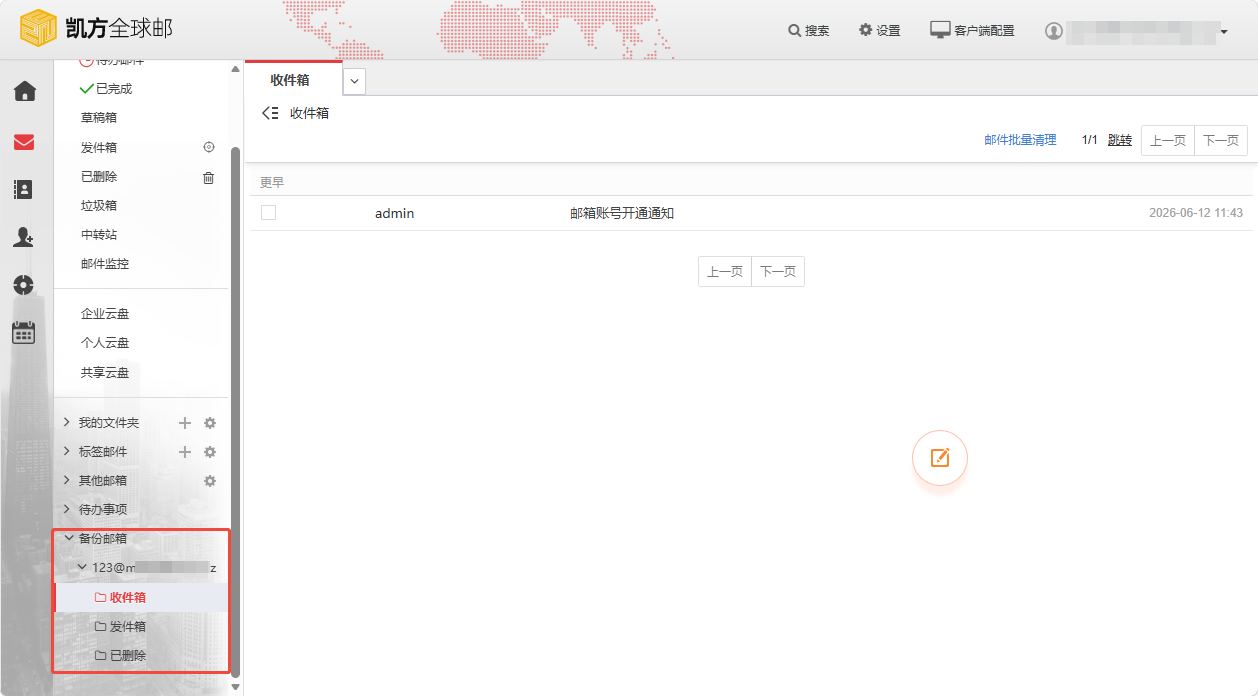1258x696 pixels.
Task: Click the 凯方全球邮 logo
Action: [97, 28]
